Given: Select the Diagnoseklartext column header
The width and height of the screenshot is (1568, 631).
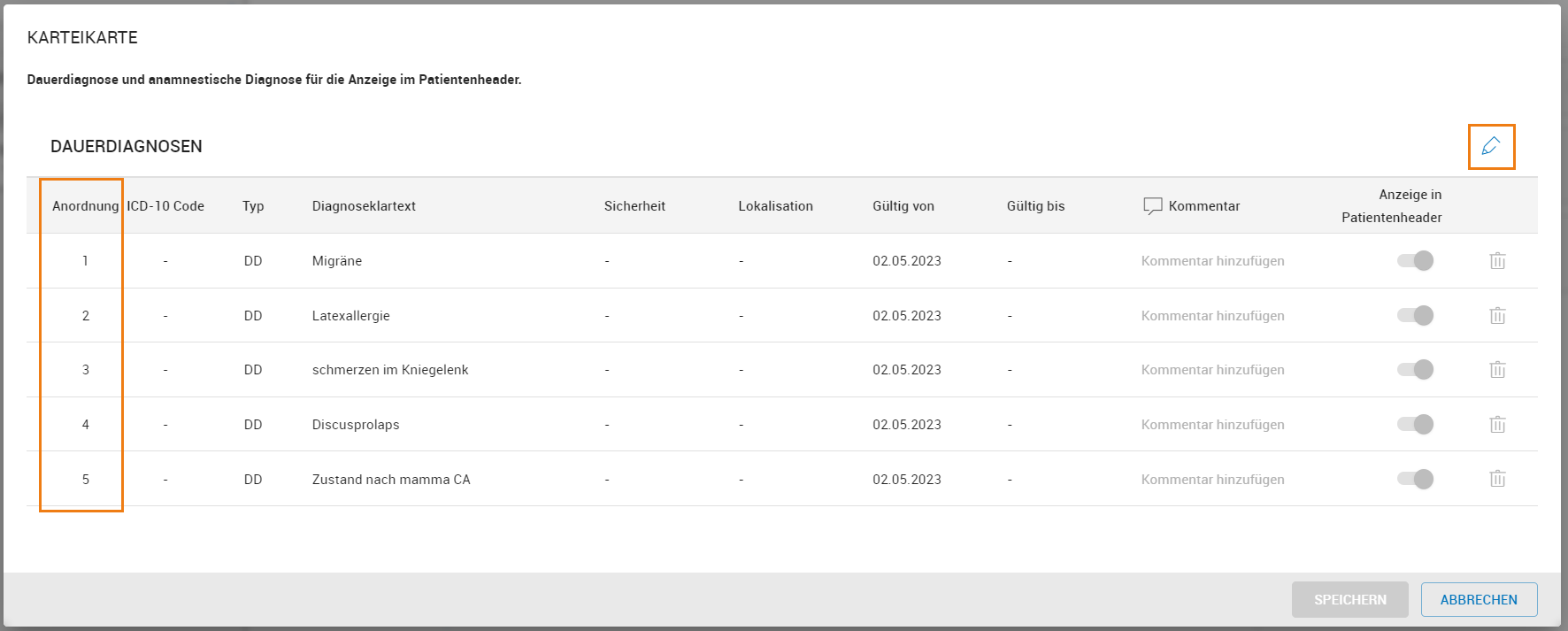Looking at the screenshot, I should click(x=364, y=206).
